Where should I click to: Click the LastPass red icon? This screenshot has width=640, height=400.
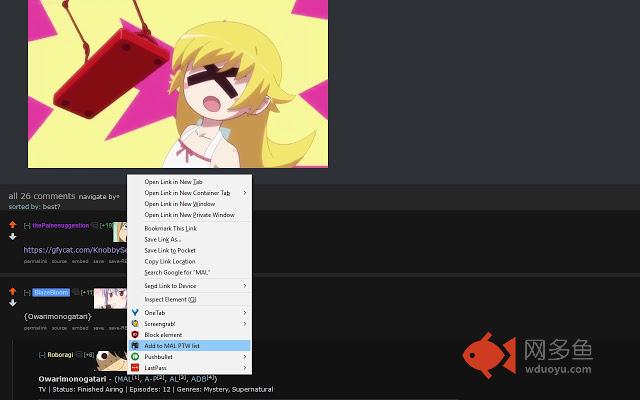click(135, 368)
